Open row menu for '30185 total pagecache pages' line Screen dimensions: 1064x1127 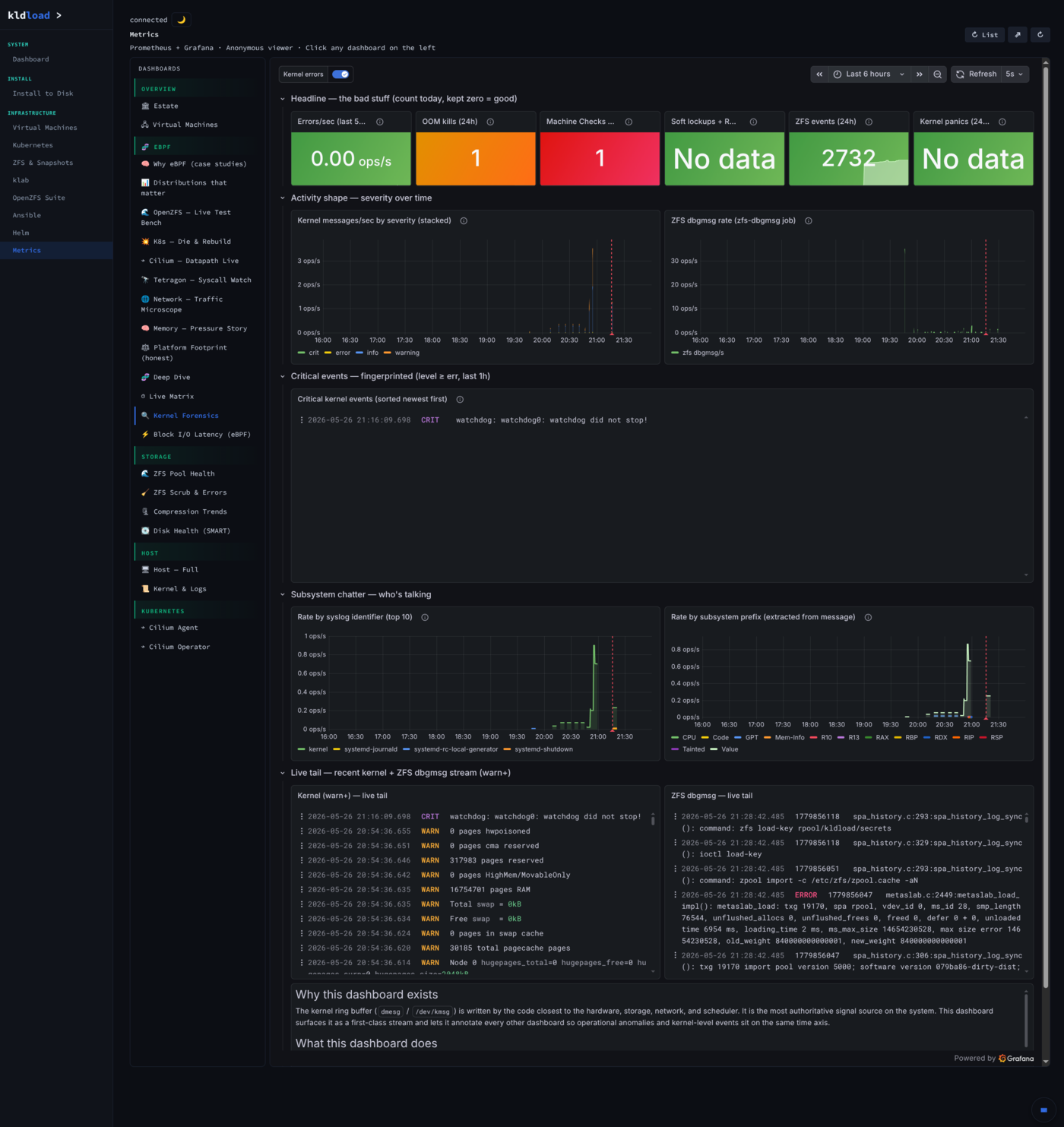[302, 948]
